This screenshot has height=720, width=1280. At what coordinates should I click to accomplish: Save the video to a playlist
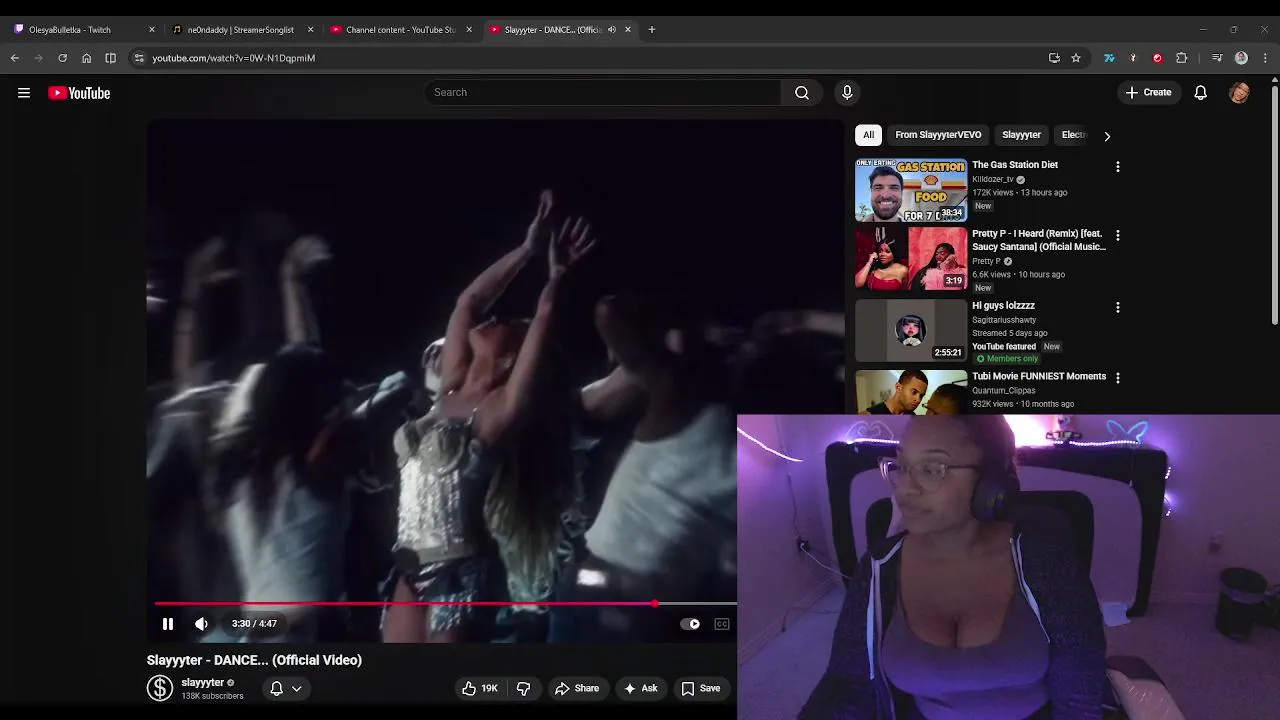700,688
